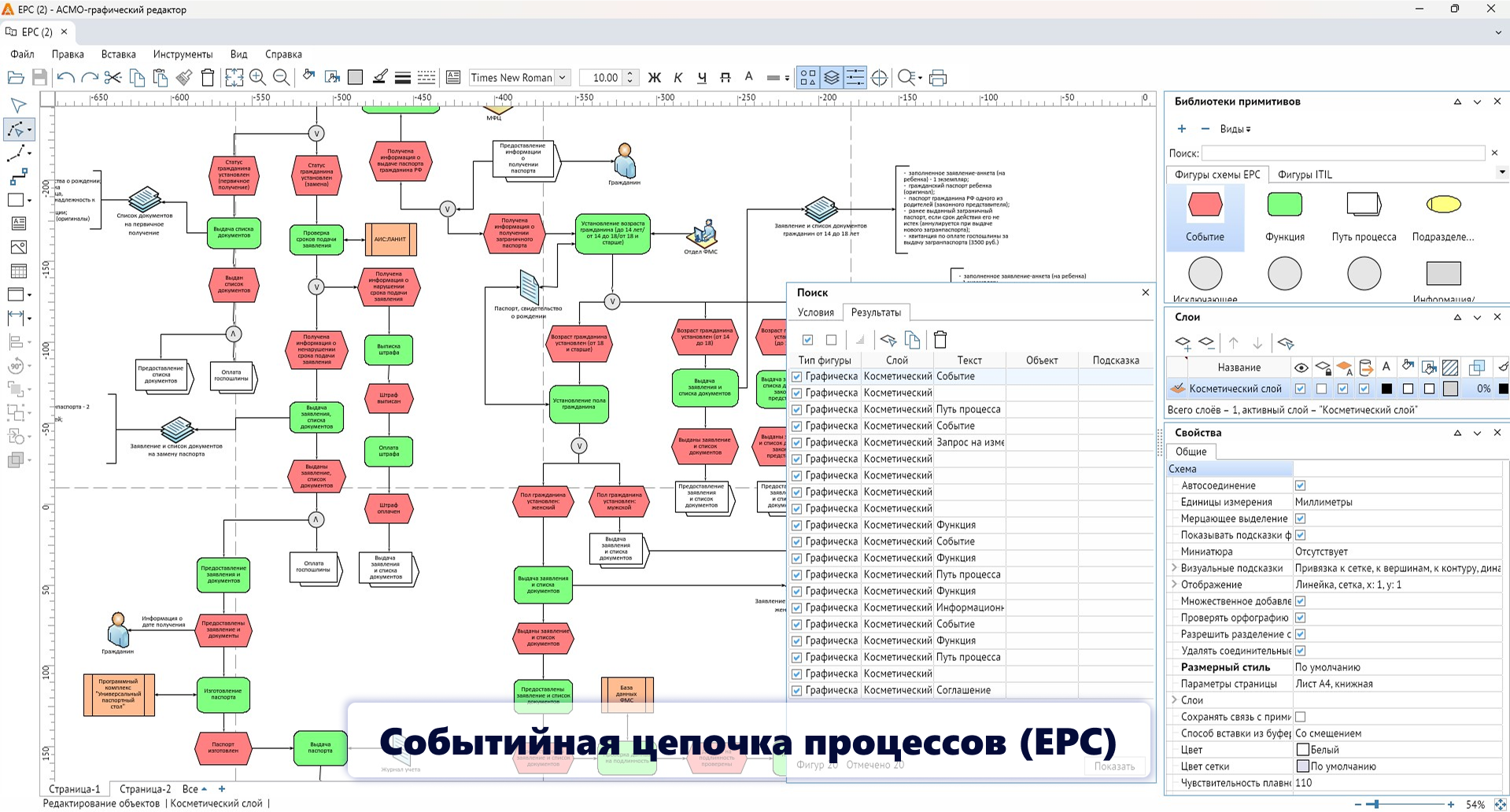The image size is (1510, 812).
Task: Toggle underline Ч formatting
Action: (701, 77)
